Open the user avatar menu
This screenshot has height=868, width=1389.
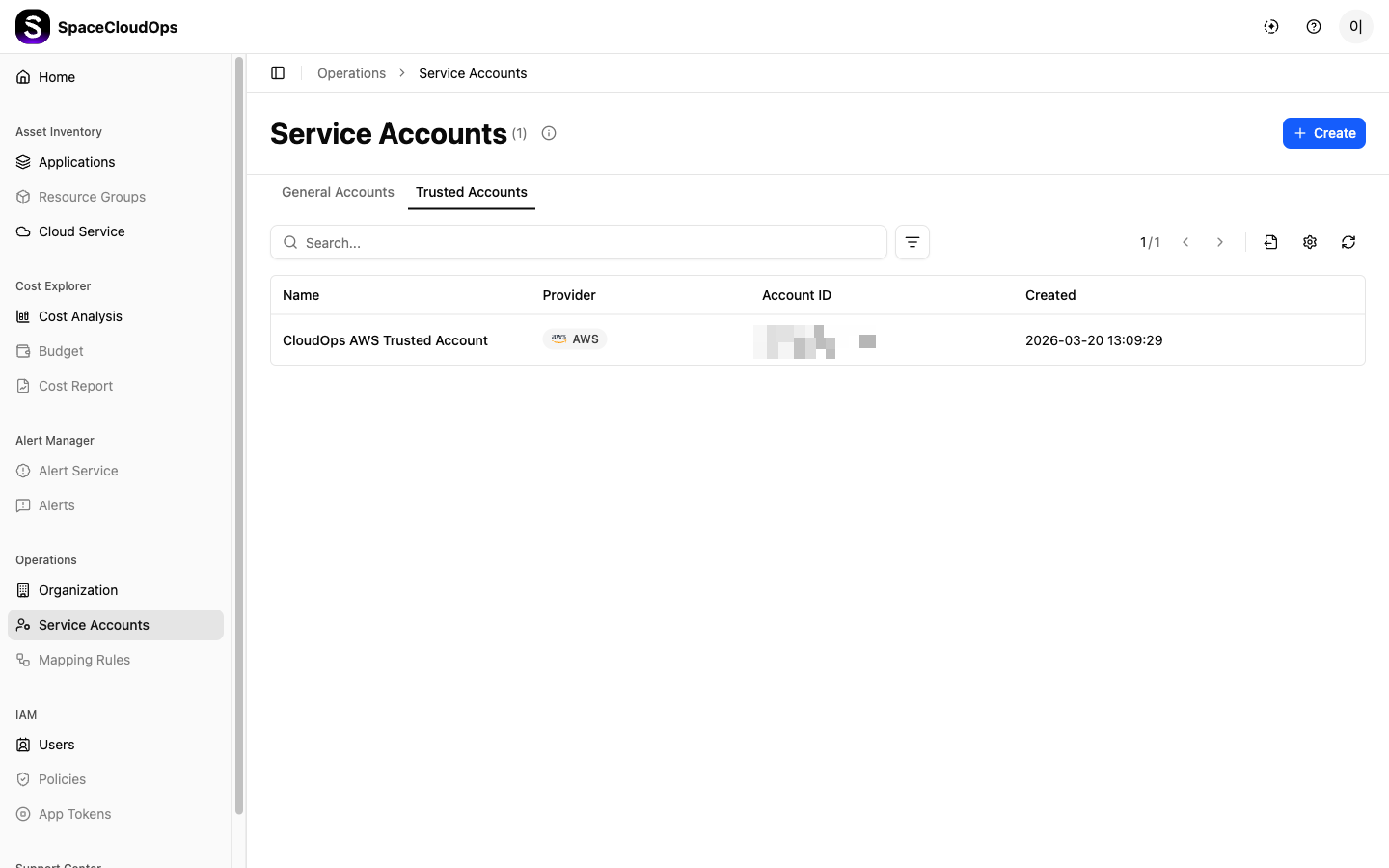click(1356, 27)
